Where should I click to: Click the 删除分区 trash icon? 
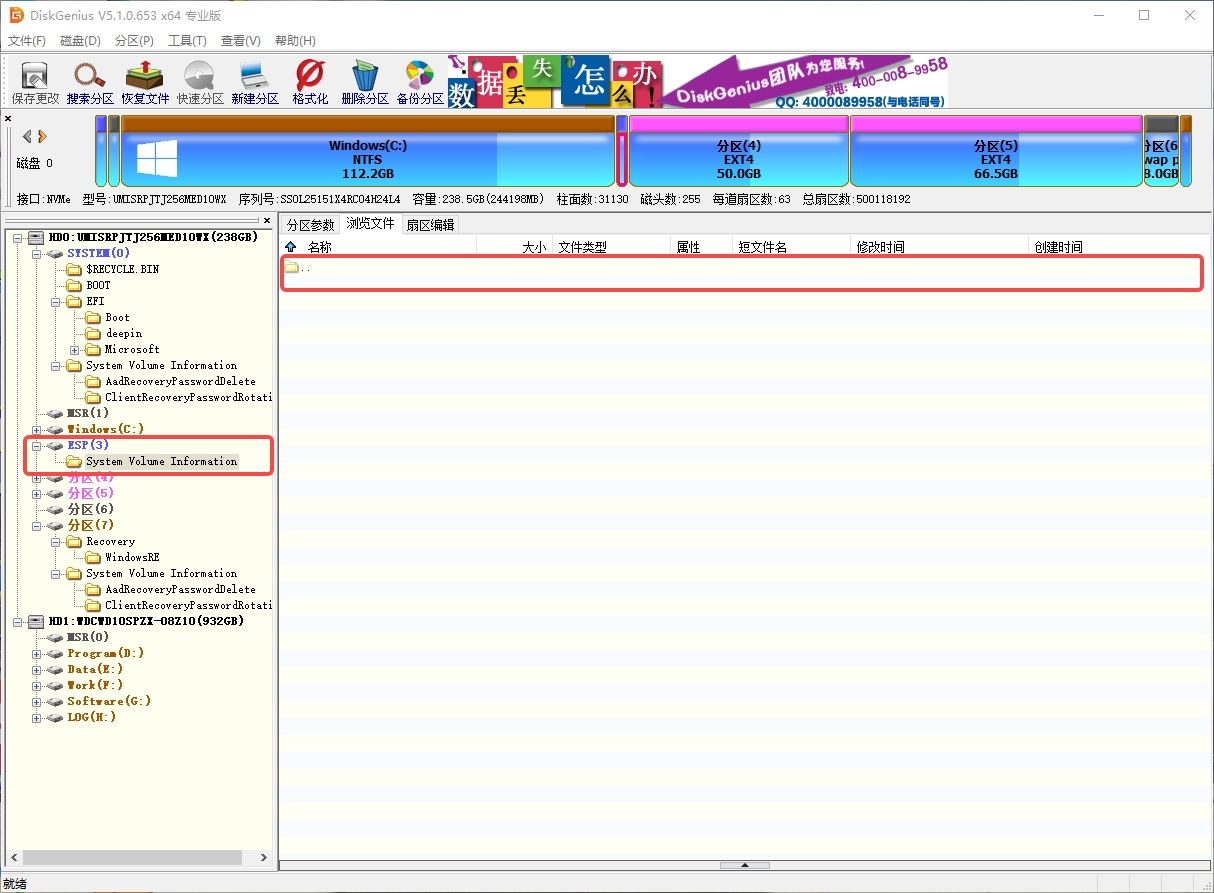pyautogui.click(x=365, y=82)
